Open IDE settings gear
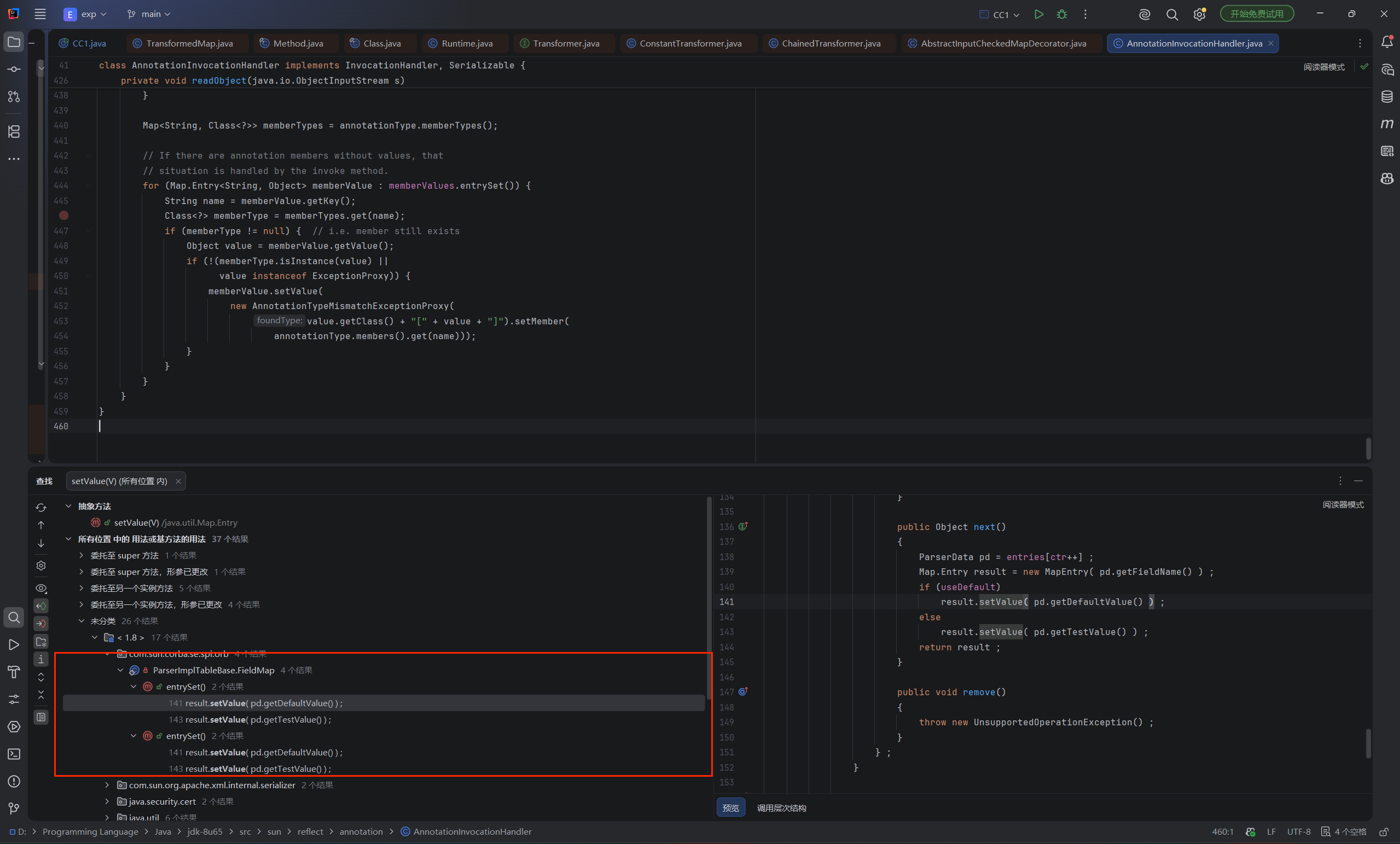 1199,14
